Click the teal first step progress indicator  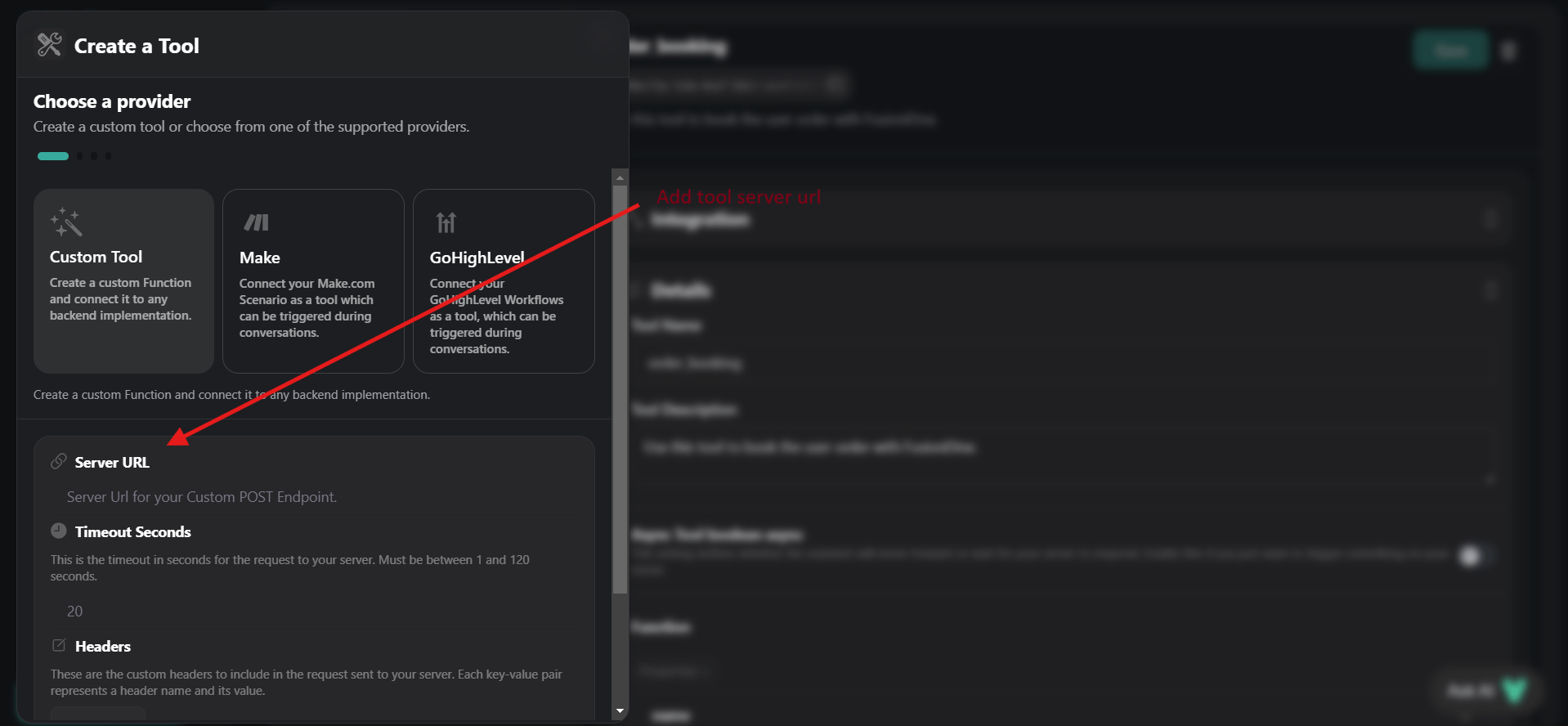[53, 156]
